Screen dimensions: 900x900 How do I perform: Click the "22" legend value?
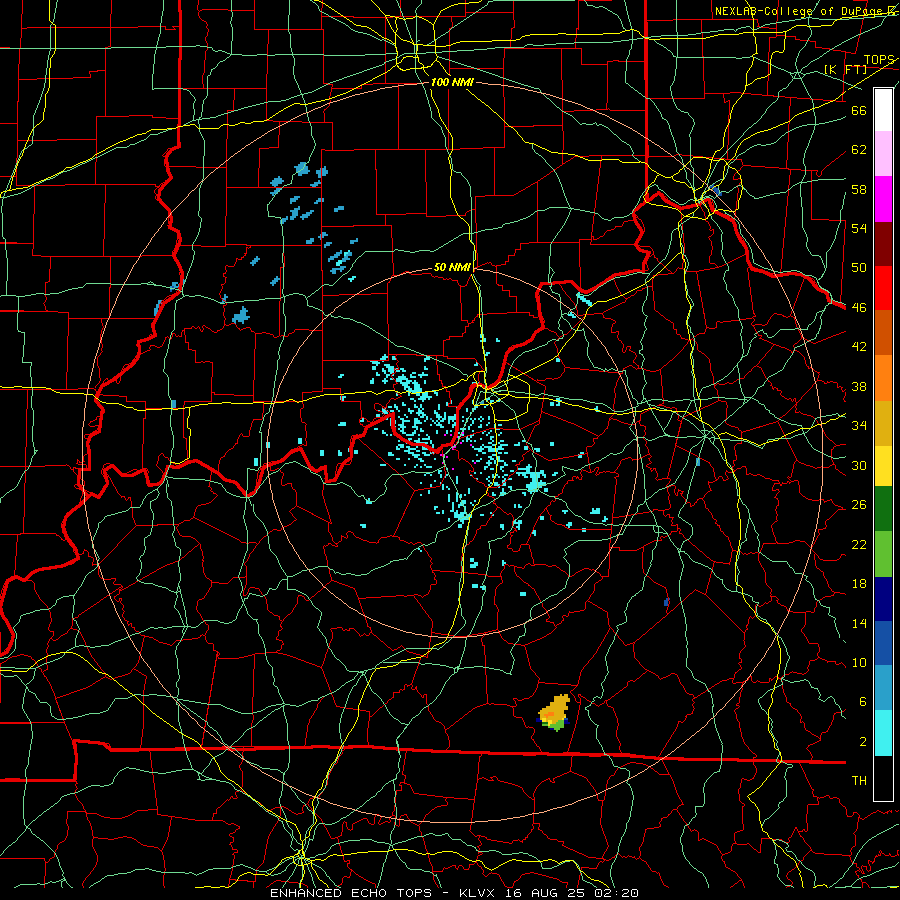tap(859, 544)
